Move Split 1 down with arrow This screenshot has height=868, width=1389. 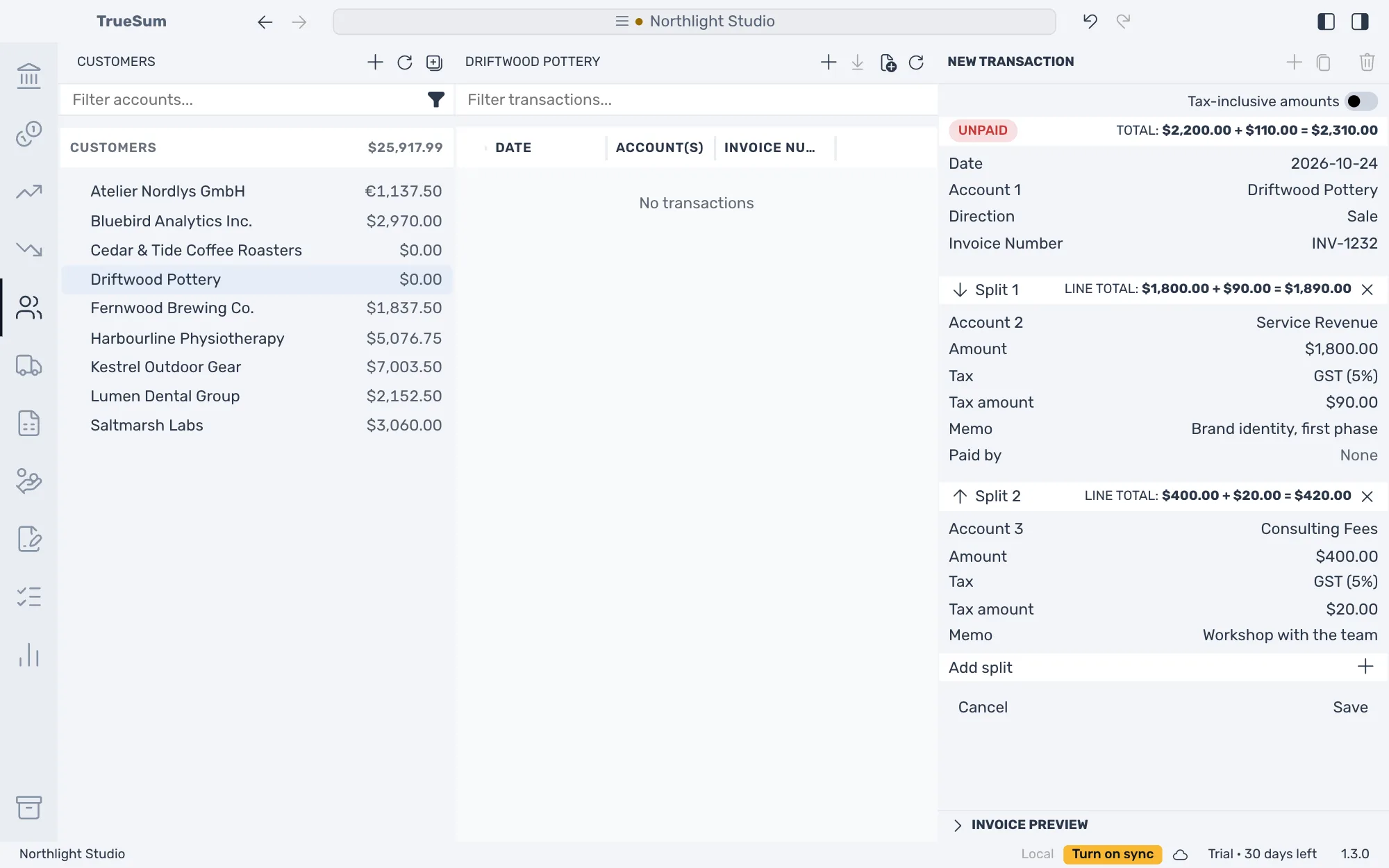click(960, 290)
